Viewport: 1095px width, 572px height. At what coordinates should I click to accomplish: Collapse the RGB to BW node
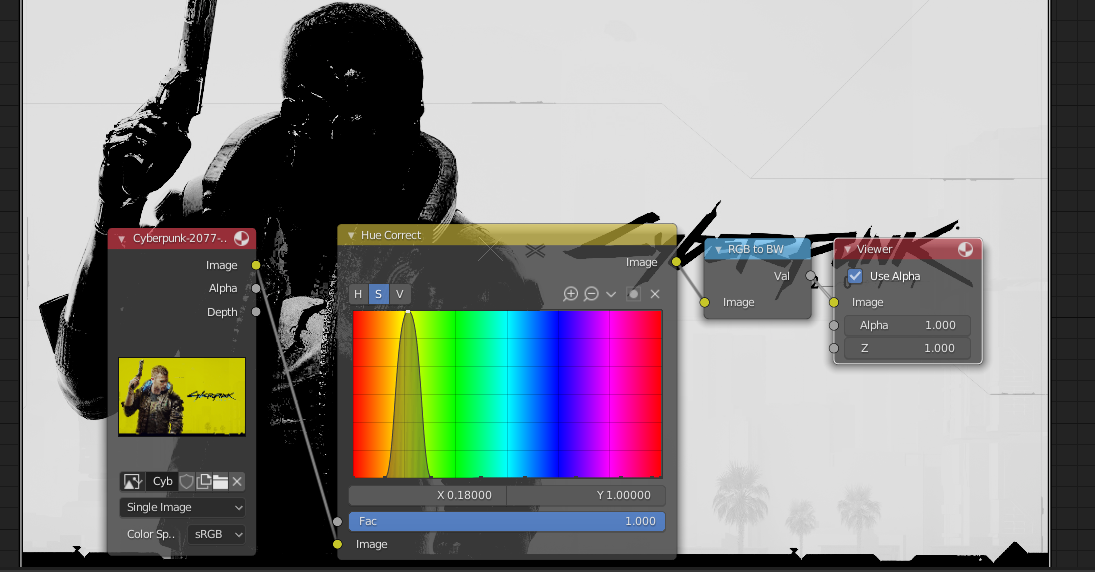tap(718, 249)
